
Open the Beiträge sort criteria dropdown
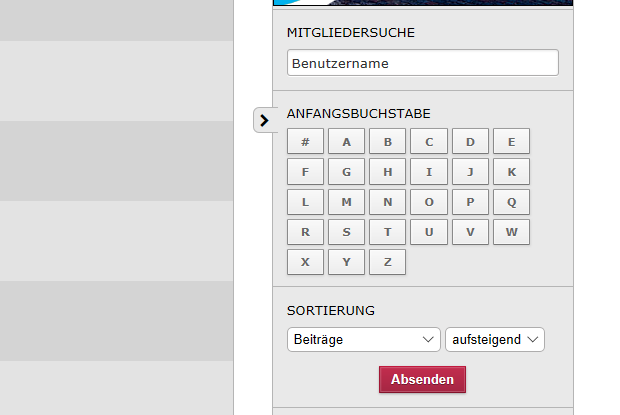pos(363,340)
